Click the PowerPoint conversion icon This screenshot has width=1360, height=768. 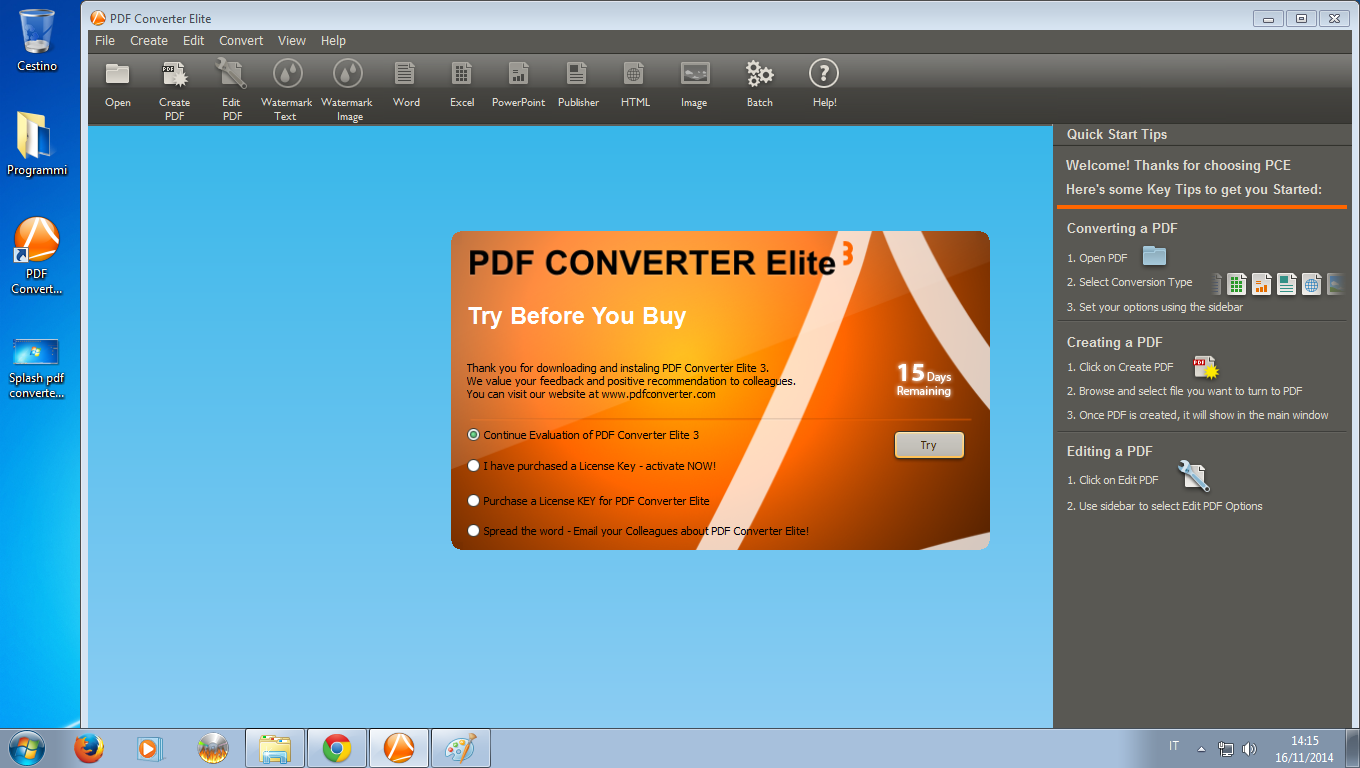pos(518,75)
